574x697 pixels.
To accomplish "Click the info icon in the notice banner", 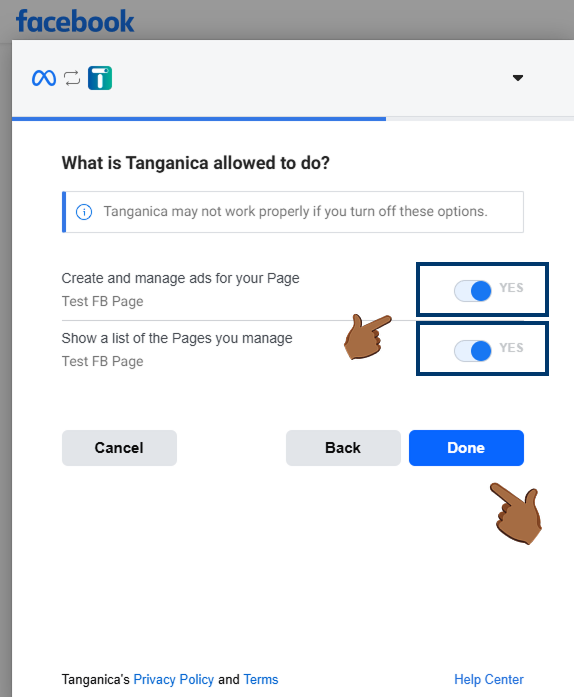I will click(84, 212).
